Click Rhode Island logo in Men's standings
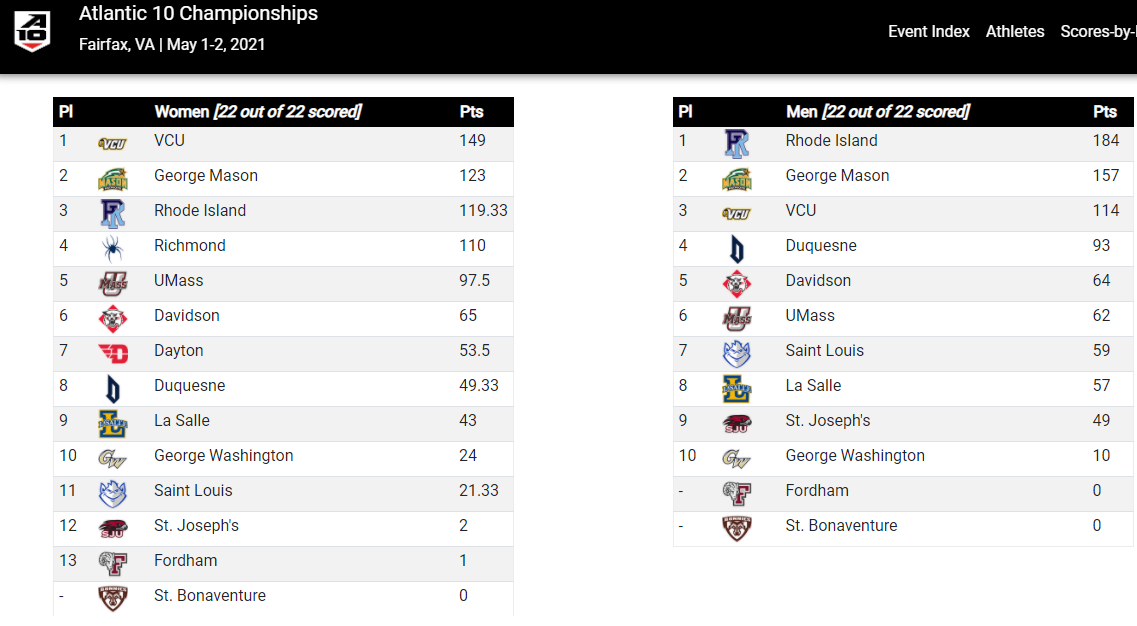This screenshot has width=1137, height=626. pos(737,144)
